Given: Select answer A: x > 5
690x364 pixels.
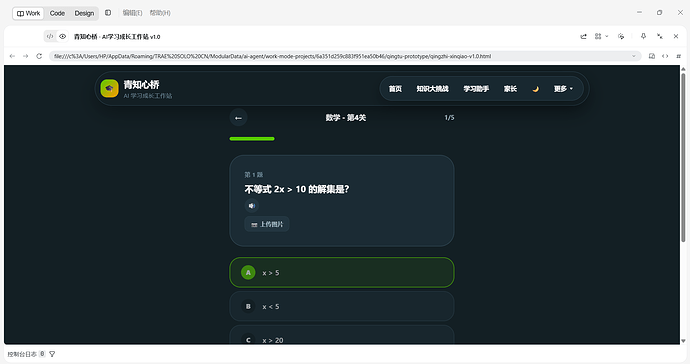Looking at the screenshot, I should [342, 272].
